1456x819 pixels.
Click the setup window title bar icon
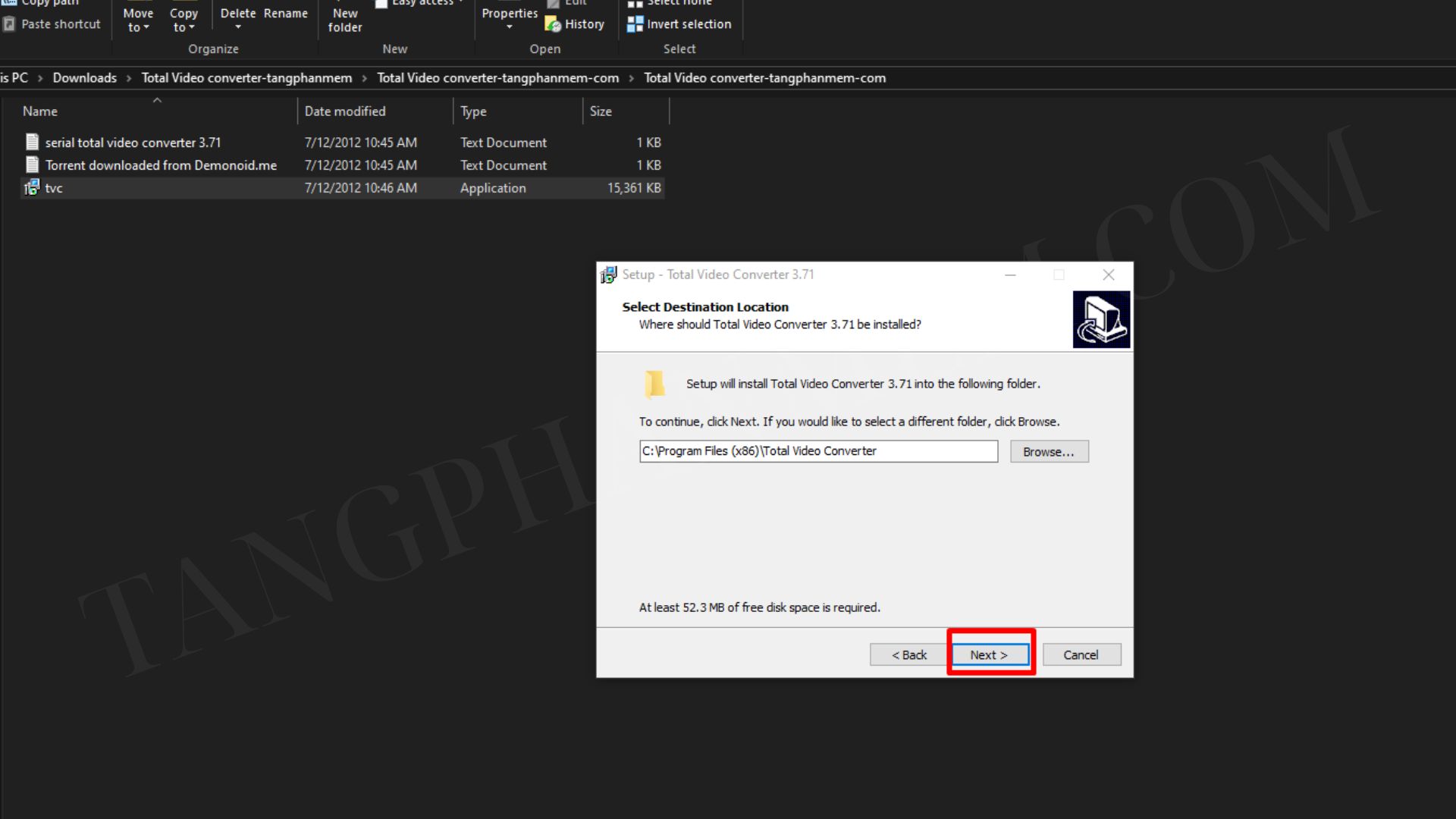pyautogui.click(x=608, y=275)
